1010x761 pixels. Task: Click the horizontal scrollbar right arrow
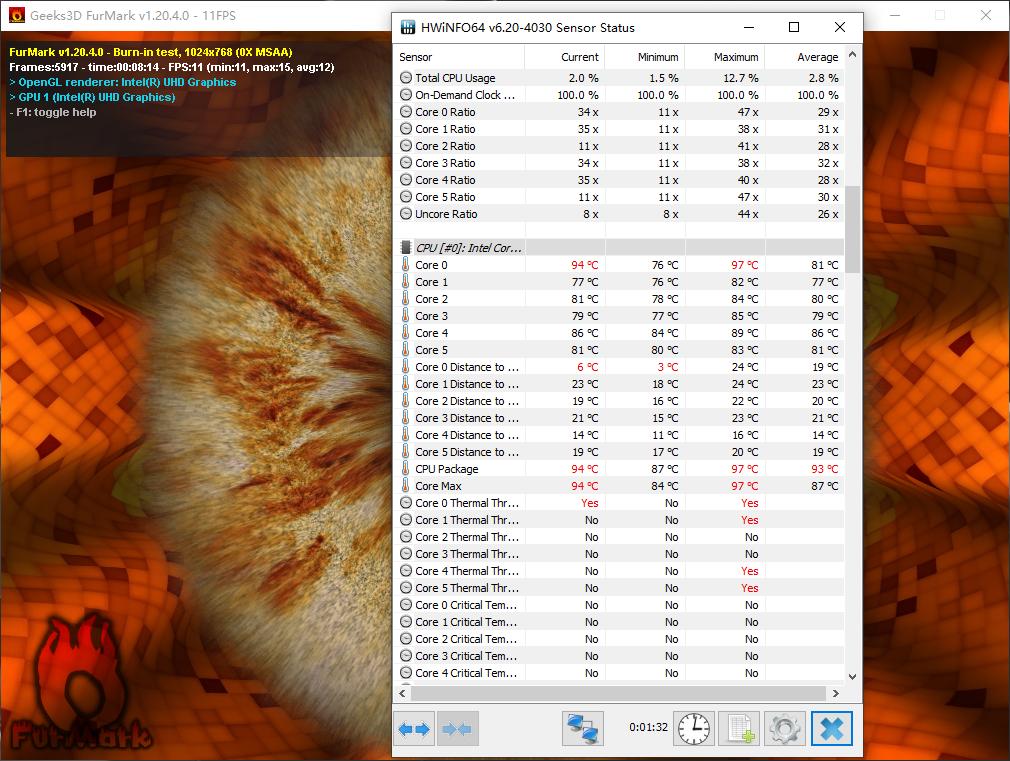tap(835, 693)
